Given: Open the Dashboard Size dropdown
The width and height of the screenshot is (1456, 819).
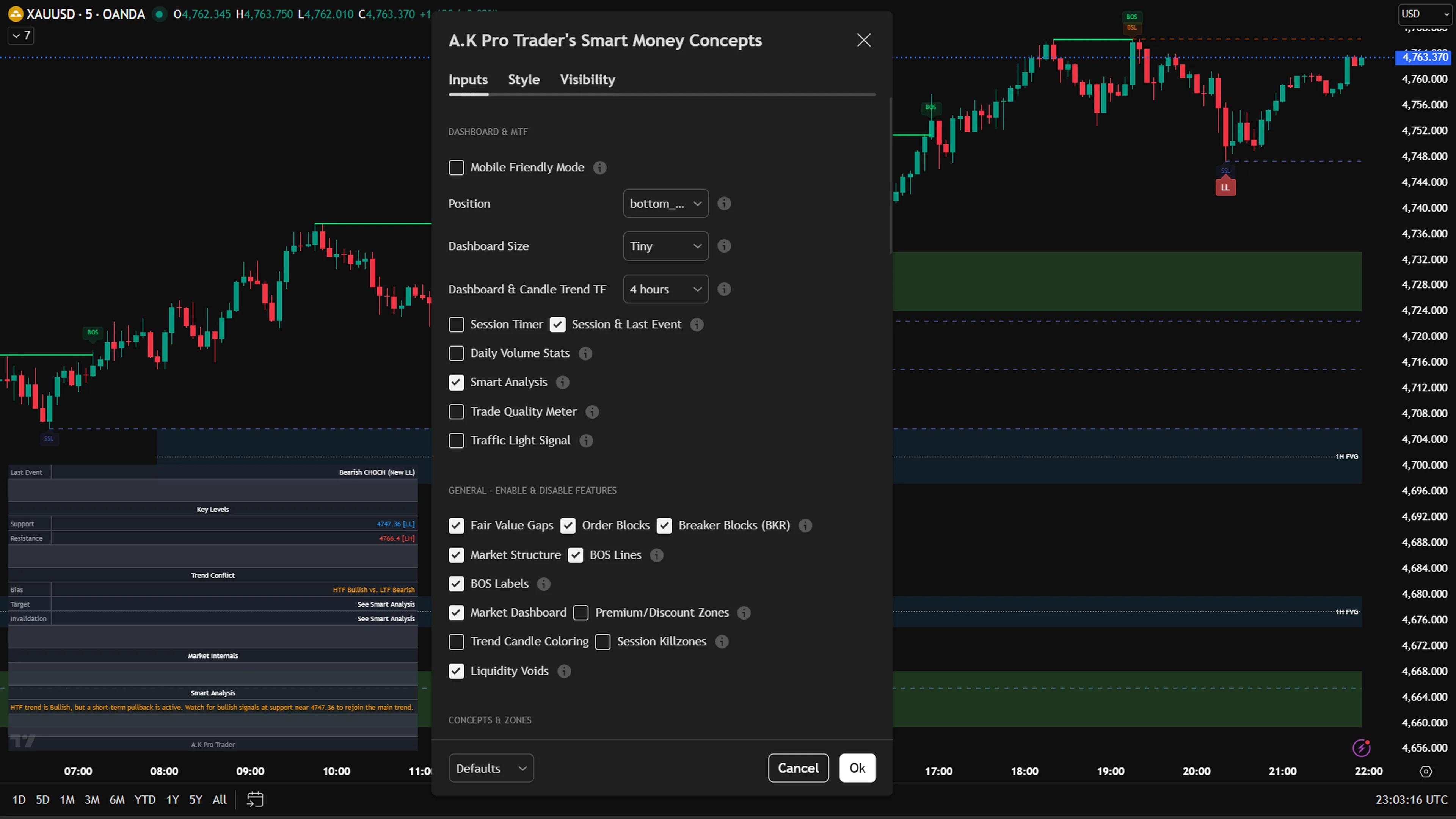Looking at the screenshot, I should (x=665, y=246).
